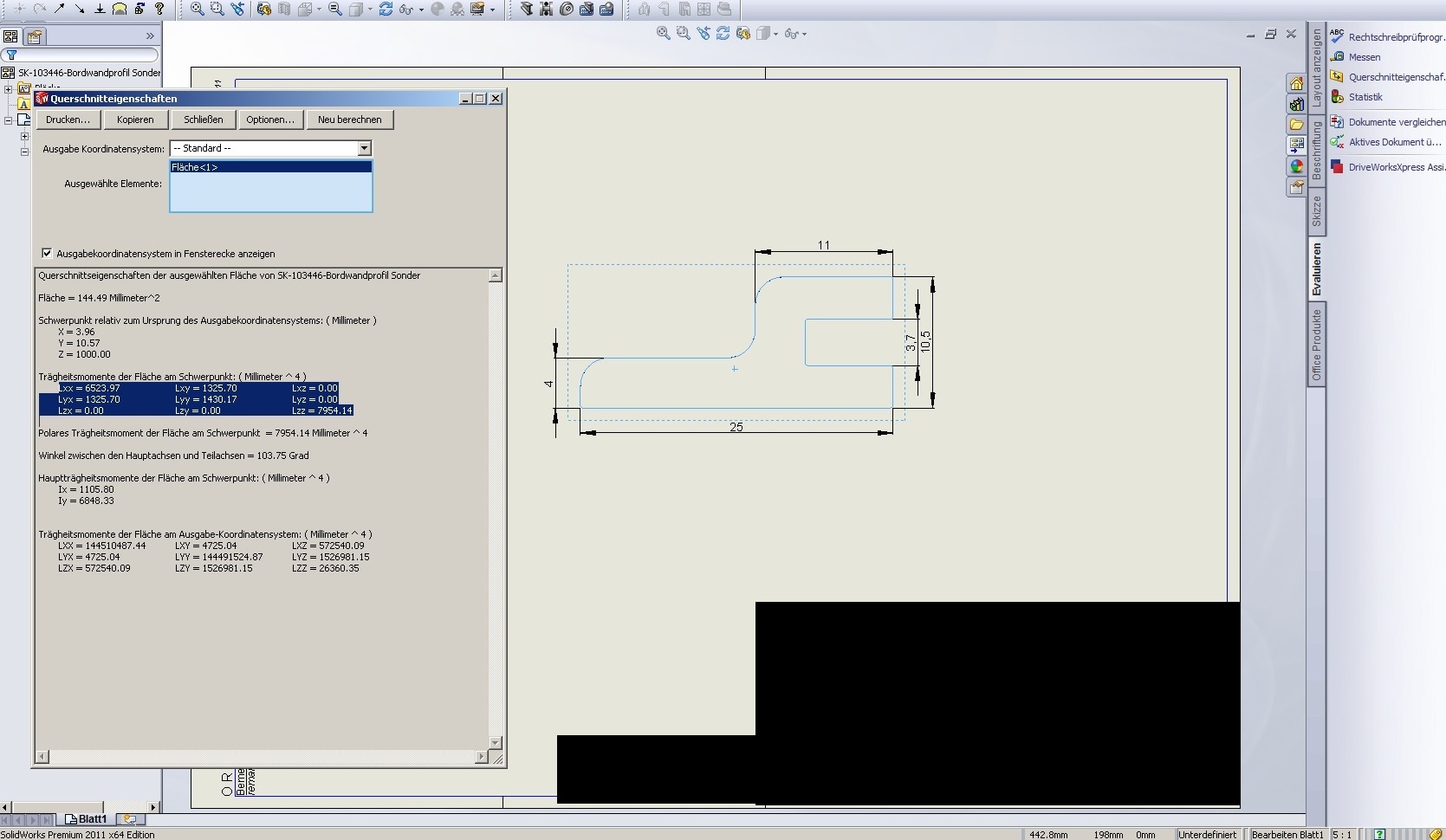Select the Blatt1 sheet tab
This screenshot has height=840, width=1446.
tap(86, 818)
